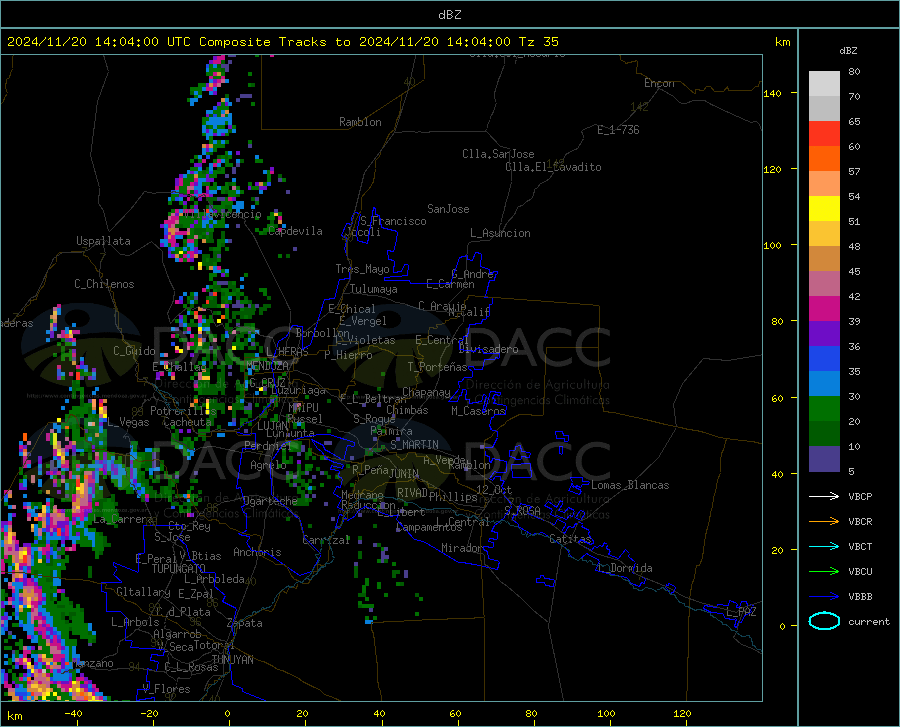Click the Zapata map label

pyautogui.click(x=245, y=623)
